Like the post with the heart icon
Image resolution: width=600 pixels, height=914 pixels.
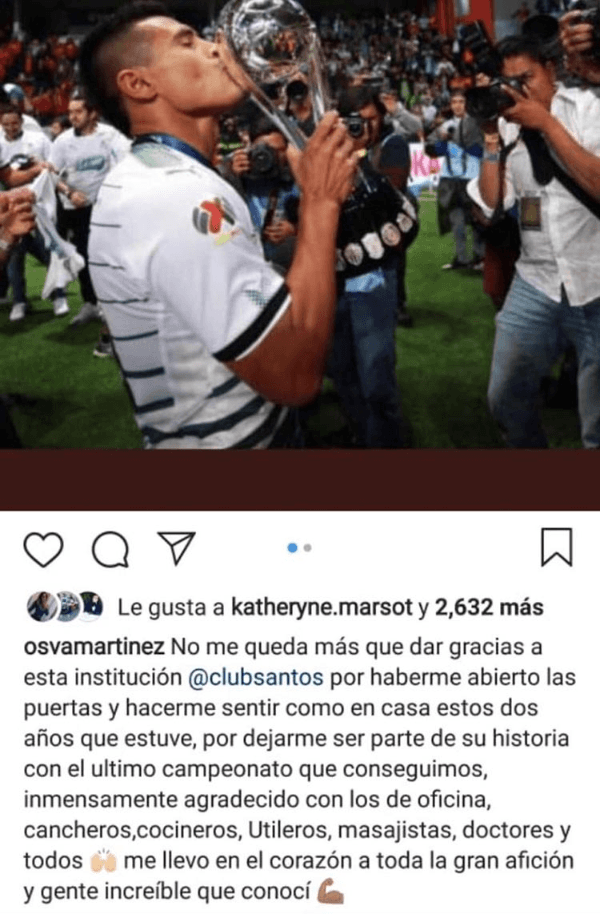(x=44, y=549)
